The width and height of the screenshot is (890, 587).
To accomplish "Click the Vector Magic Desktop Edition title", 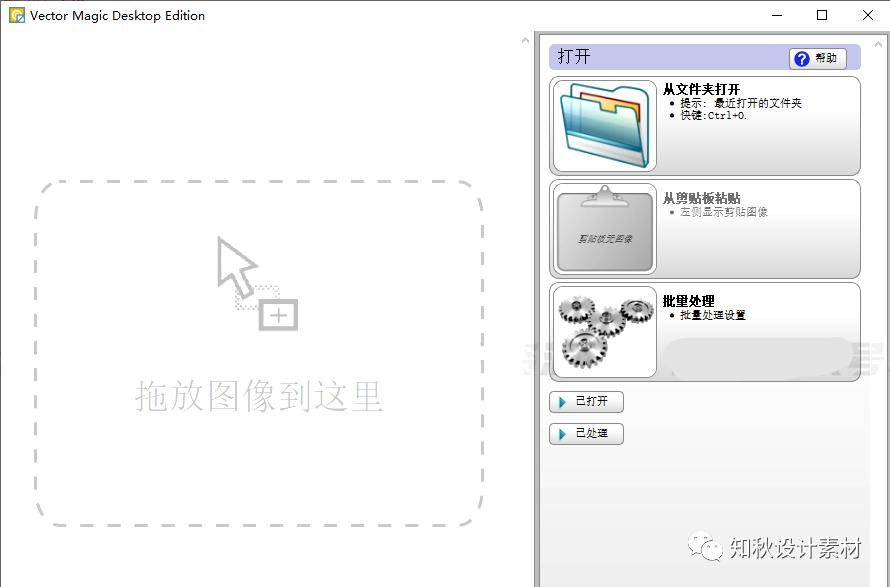I will (x=115, y=15).
